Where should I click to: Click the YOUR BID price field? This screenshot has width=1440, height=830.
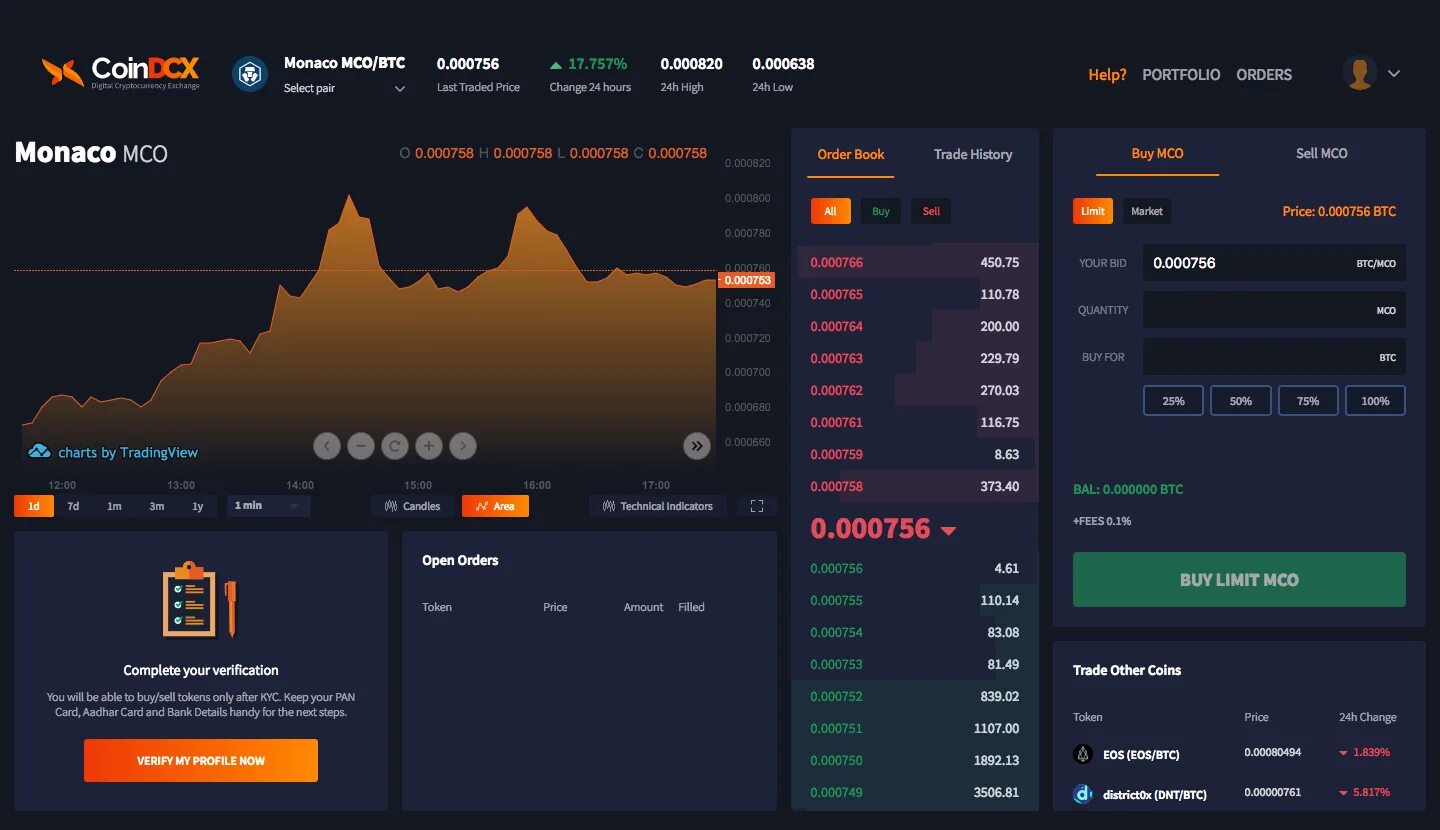click(x=1274, y=263)
